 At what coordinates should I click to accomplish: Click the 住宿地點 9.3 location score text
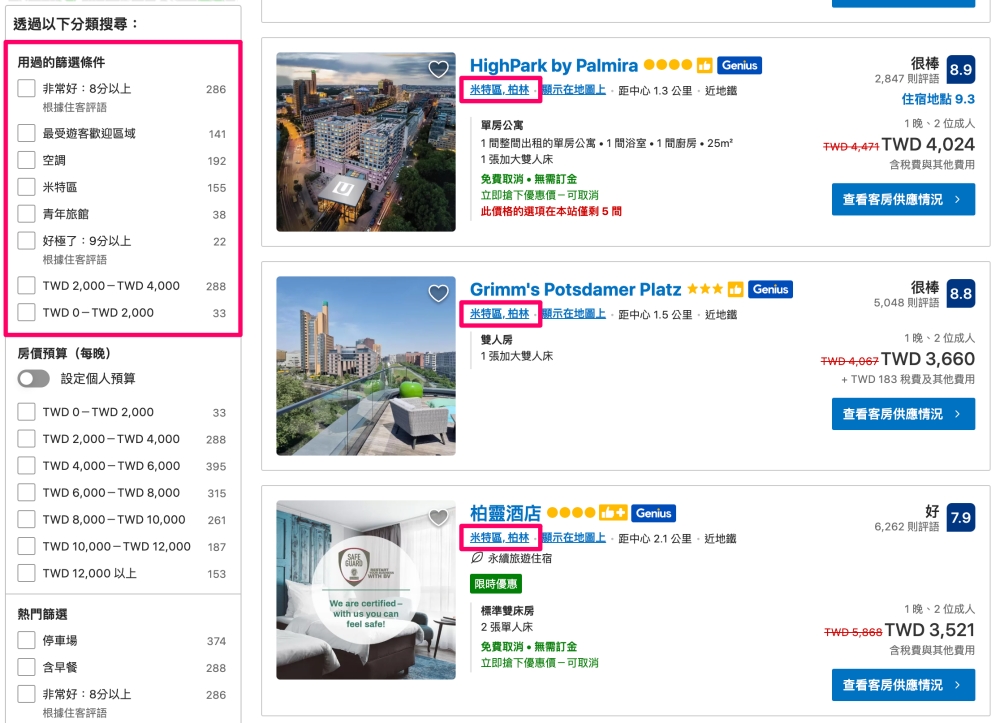pos(938,99)
